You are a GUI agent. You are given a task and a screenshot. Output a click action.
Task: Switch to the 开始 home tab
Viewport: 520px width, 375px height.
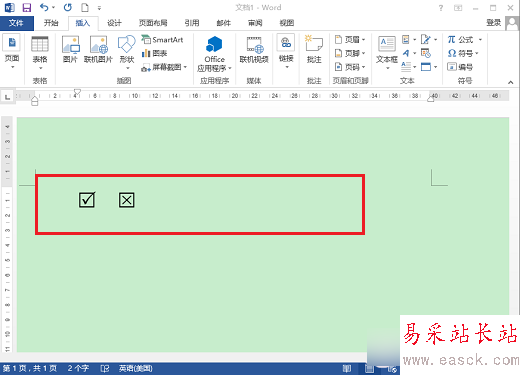[x=51, y=23]
